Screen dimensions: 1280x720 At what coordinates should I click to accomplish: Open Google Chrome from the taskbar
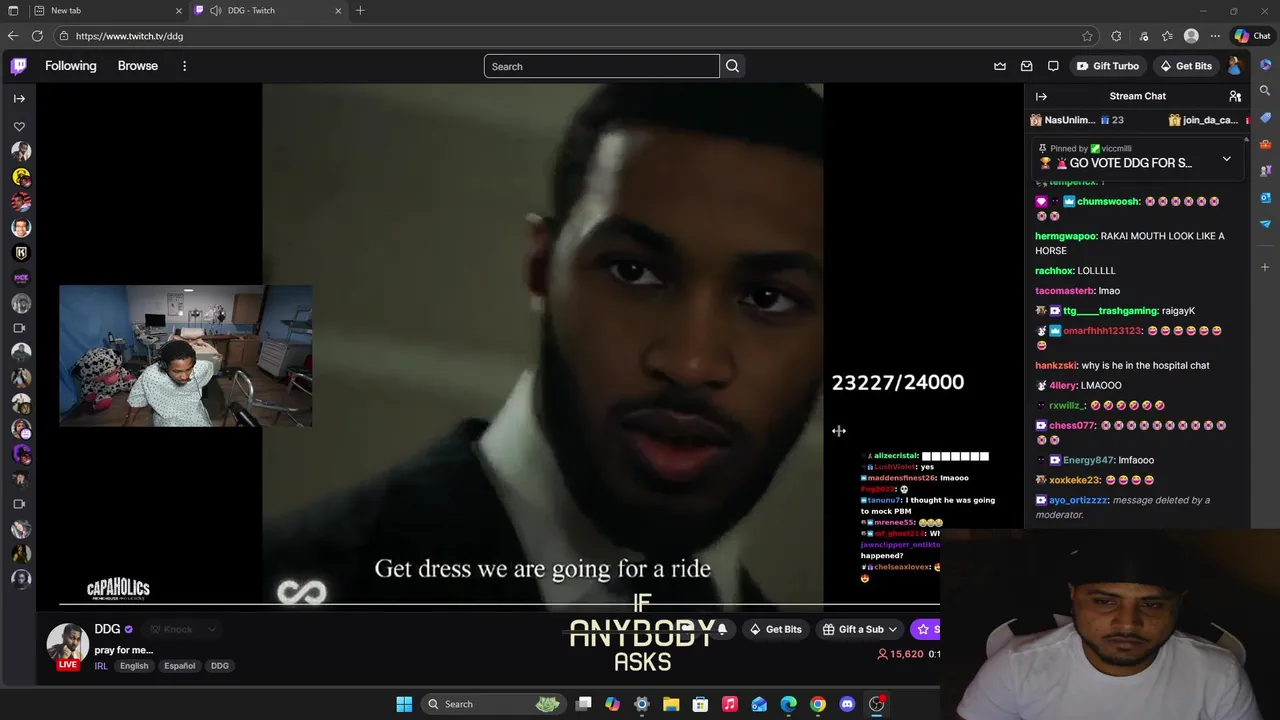[818, 704]
